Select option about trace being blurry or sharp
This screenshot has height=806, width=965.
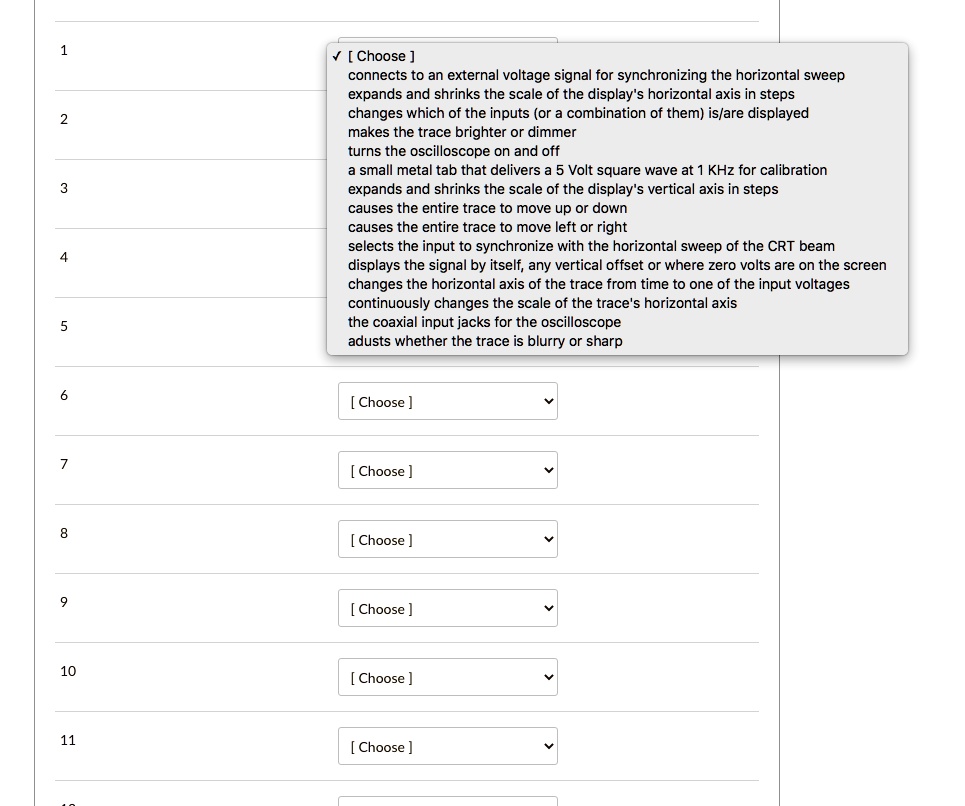(485, 341)
